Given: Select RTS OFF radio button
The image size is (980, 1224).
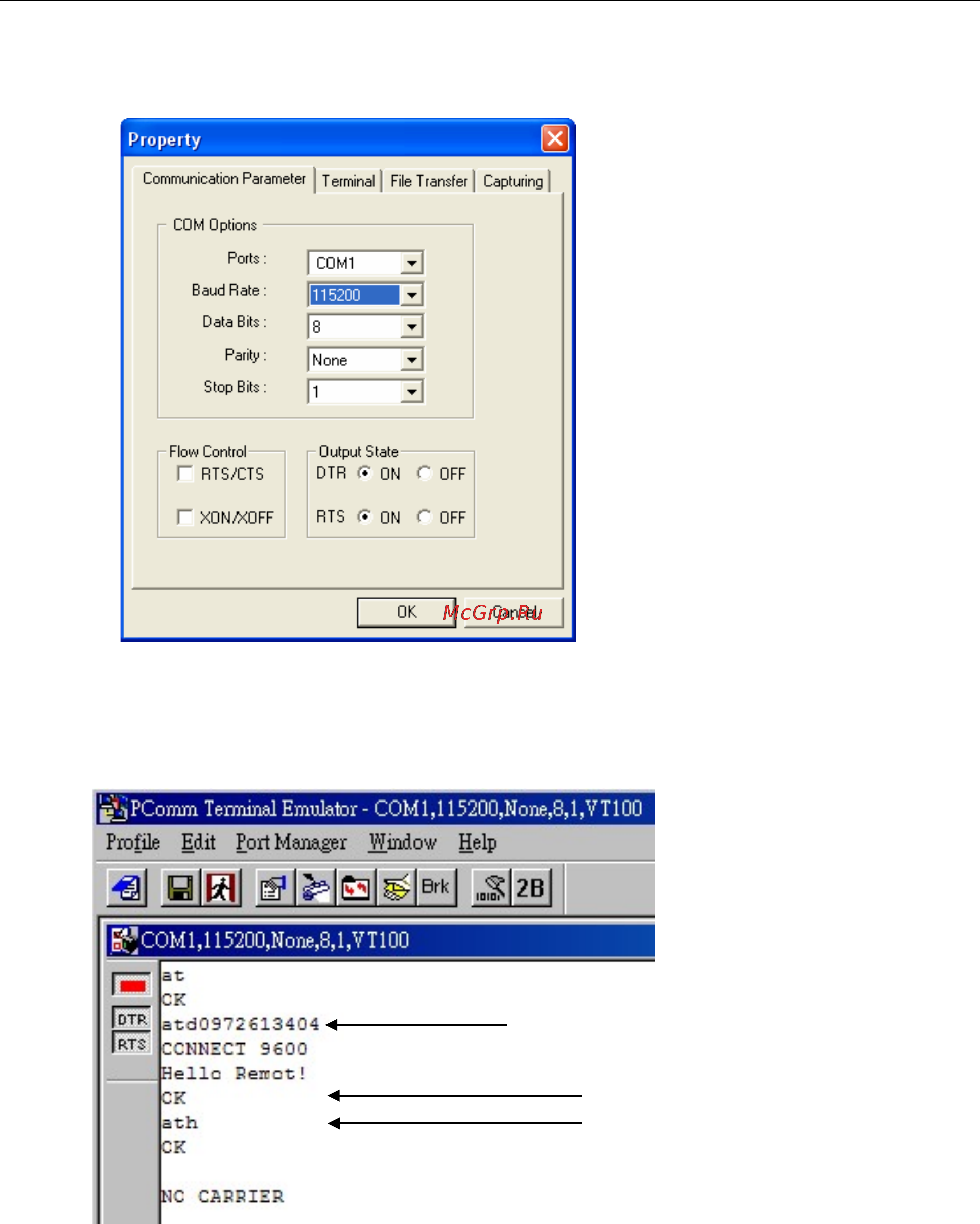Looking at the screenshot, I should (x=424, y=516).
